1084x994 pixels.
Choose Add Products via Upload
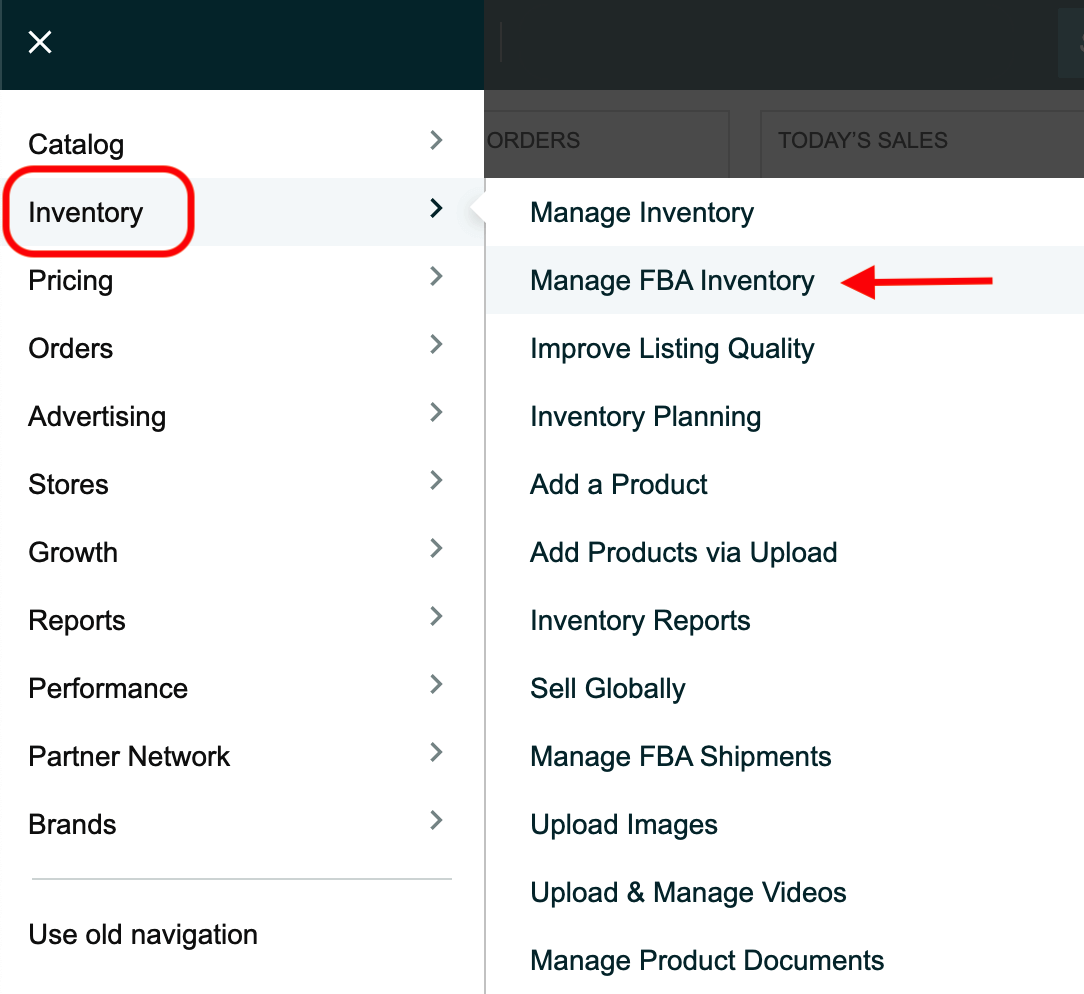684,552
